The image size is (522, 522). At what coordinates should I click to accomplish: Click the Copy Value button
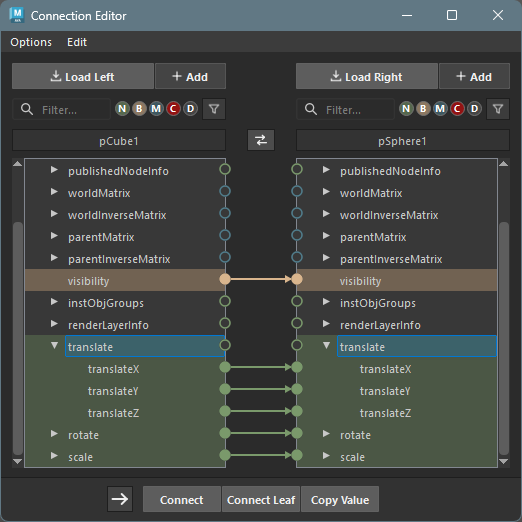pos(340,499)
